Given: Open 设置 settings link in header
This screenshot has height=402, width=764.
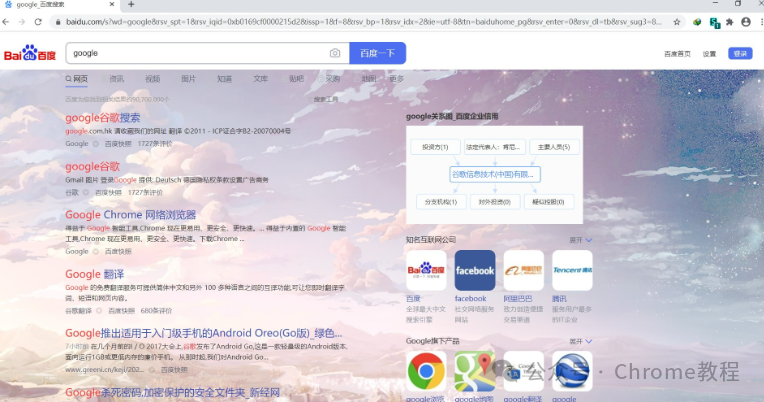Looking at the screenshot, I should (709, 54).
